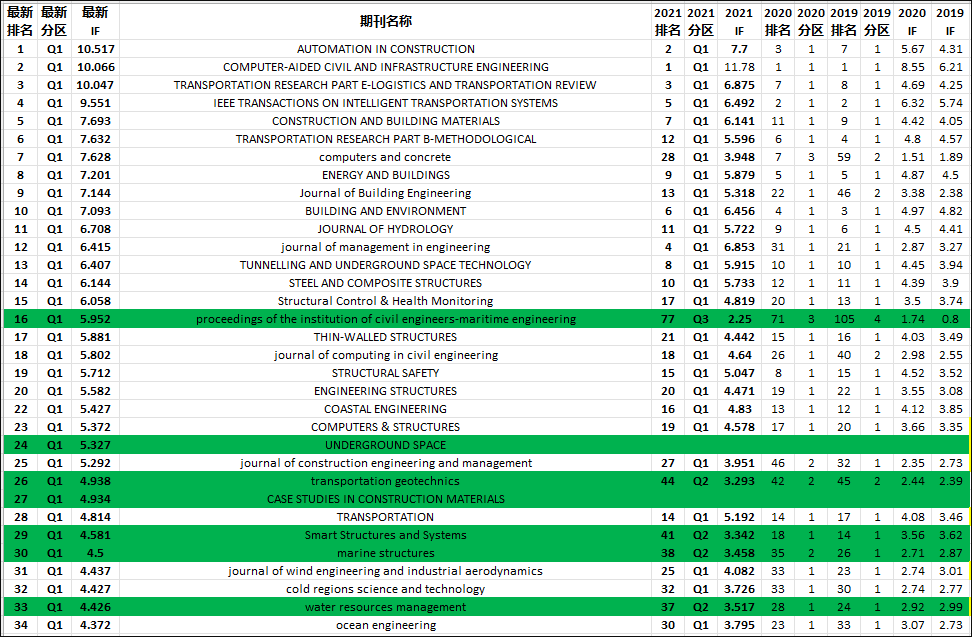Click the 2021 IF value 5.192
This screenshot has width=972, height=637.
click(x=739, y=517)
